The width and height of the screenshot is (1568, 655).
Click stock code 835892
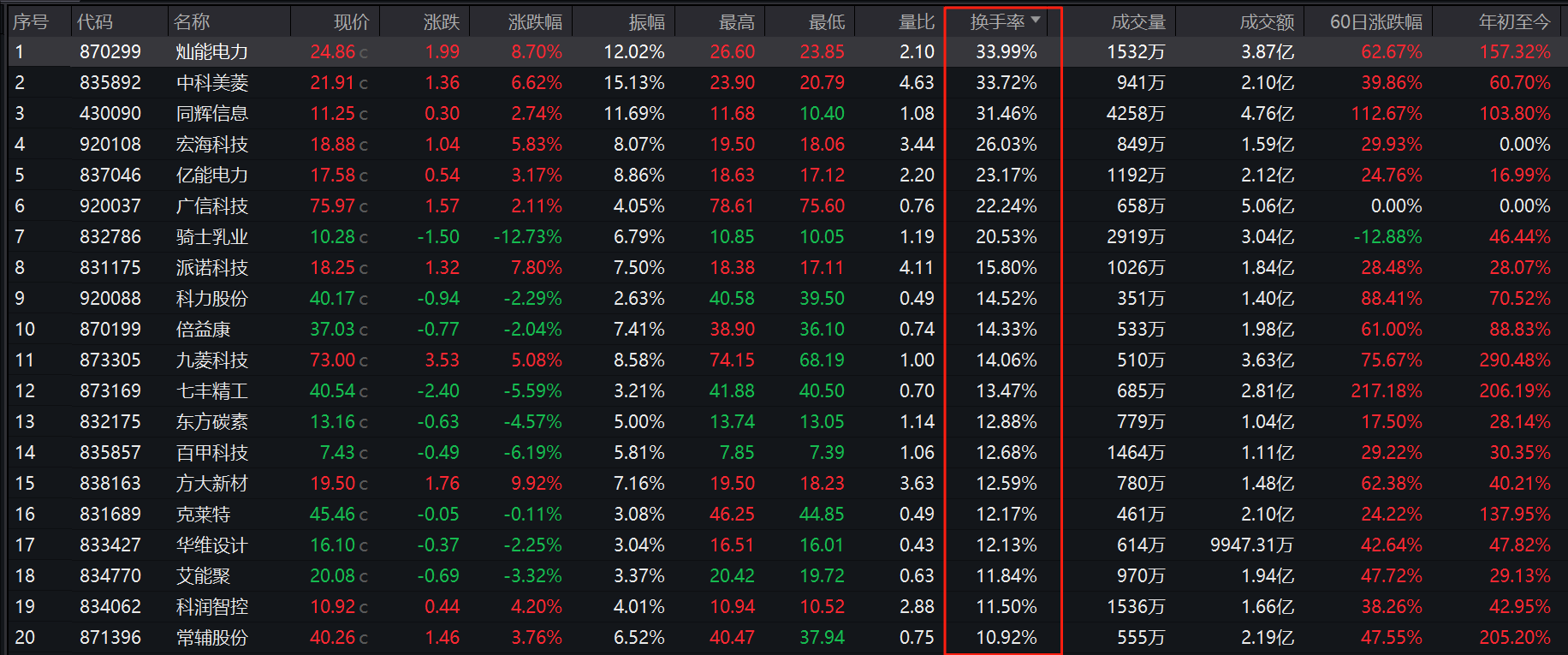tap(110, 82)
